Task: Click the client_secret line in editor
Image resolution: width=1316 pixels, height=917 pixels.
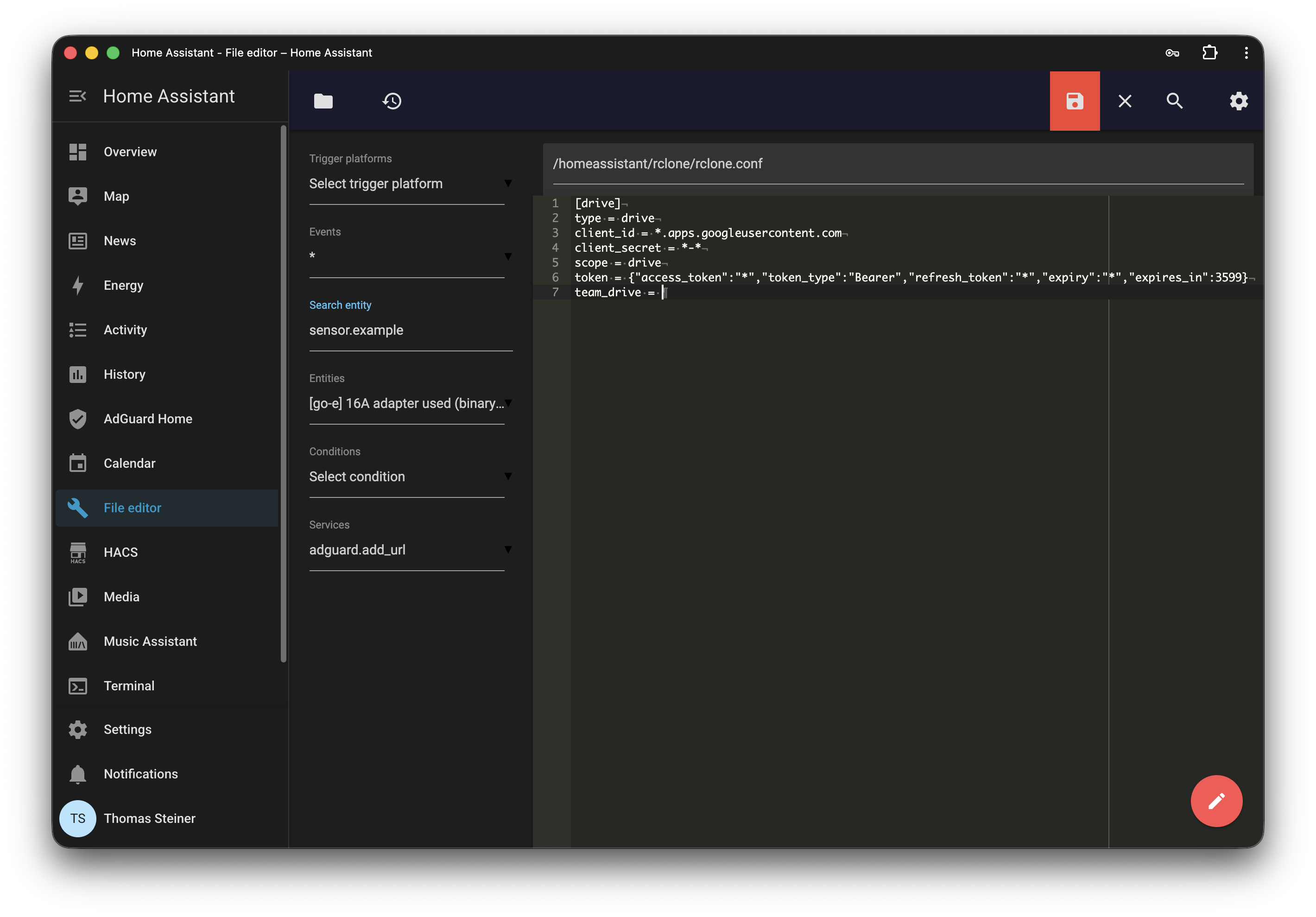Action: [637, 248]
